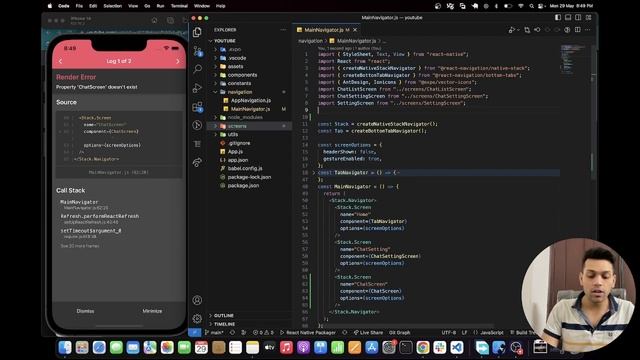Open the Terminal menu
640x360 pixels.
click(179, 6)
